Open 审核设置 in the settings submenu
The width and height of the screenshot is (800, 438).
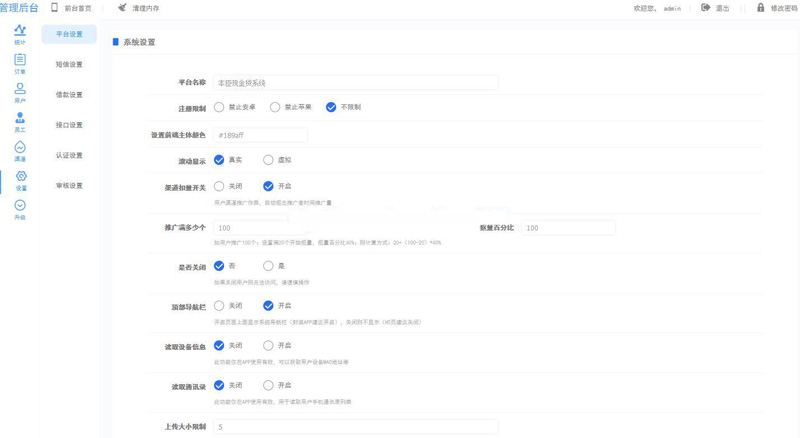69,186
